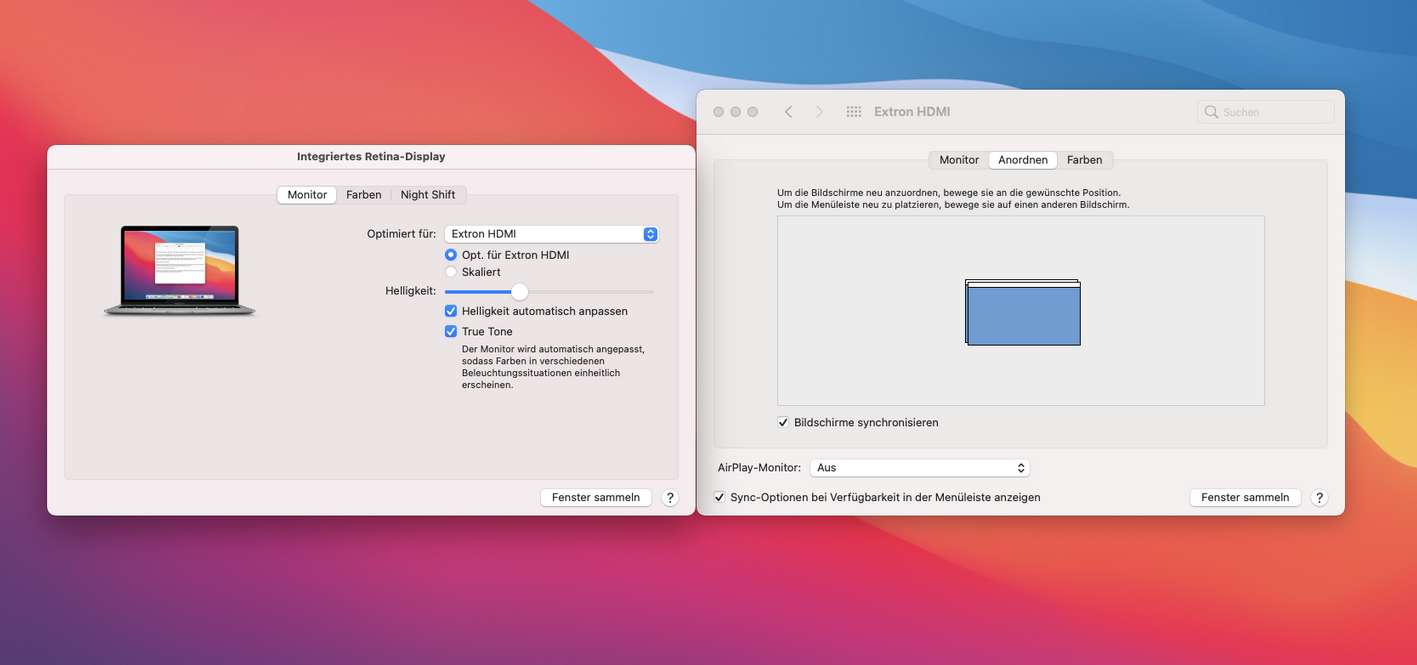Open the 'Optimiert für' Extron HDMI dropdown
1417x665 pixels.
coord(551,234)
